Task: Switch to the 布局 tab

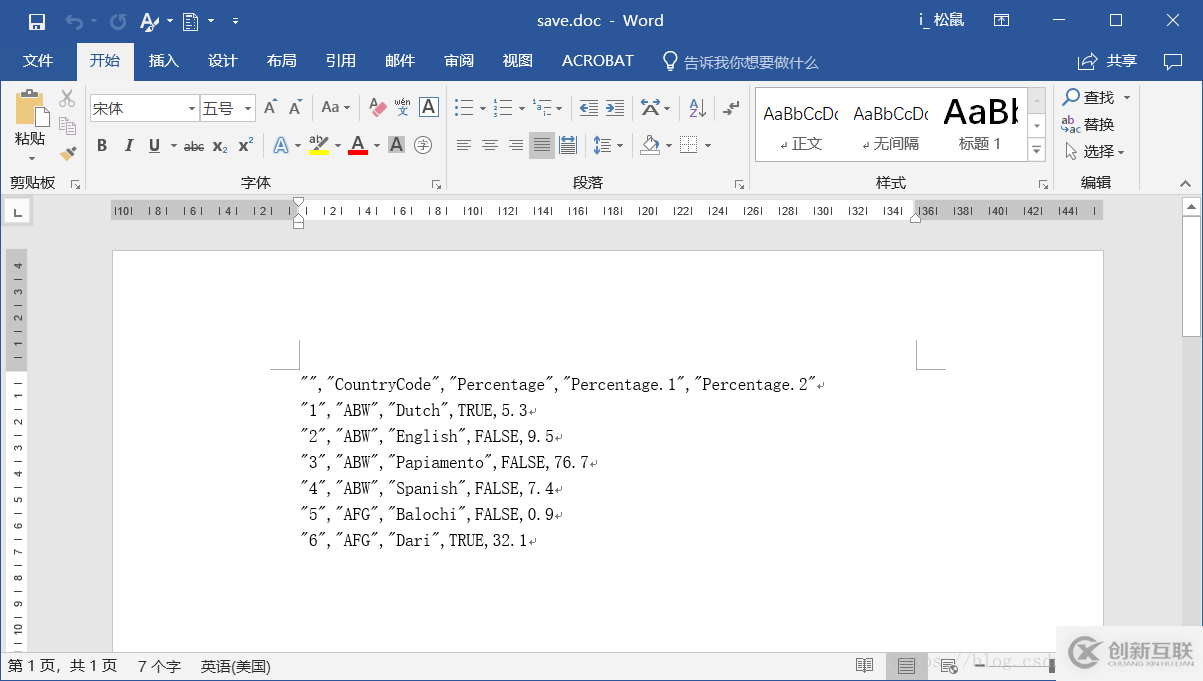Action: (x=282, y=61)
